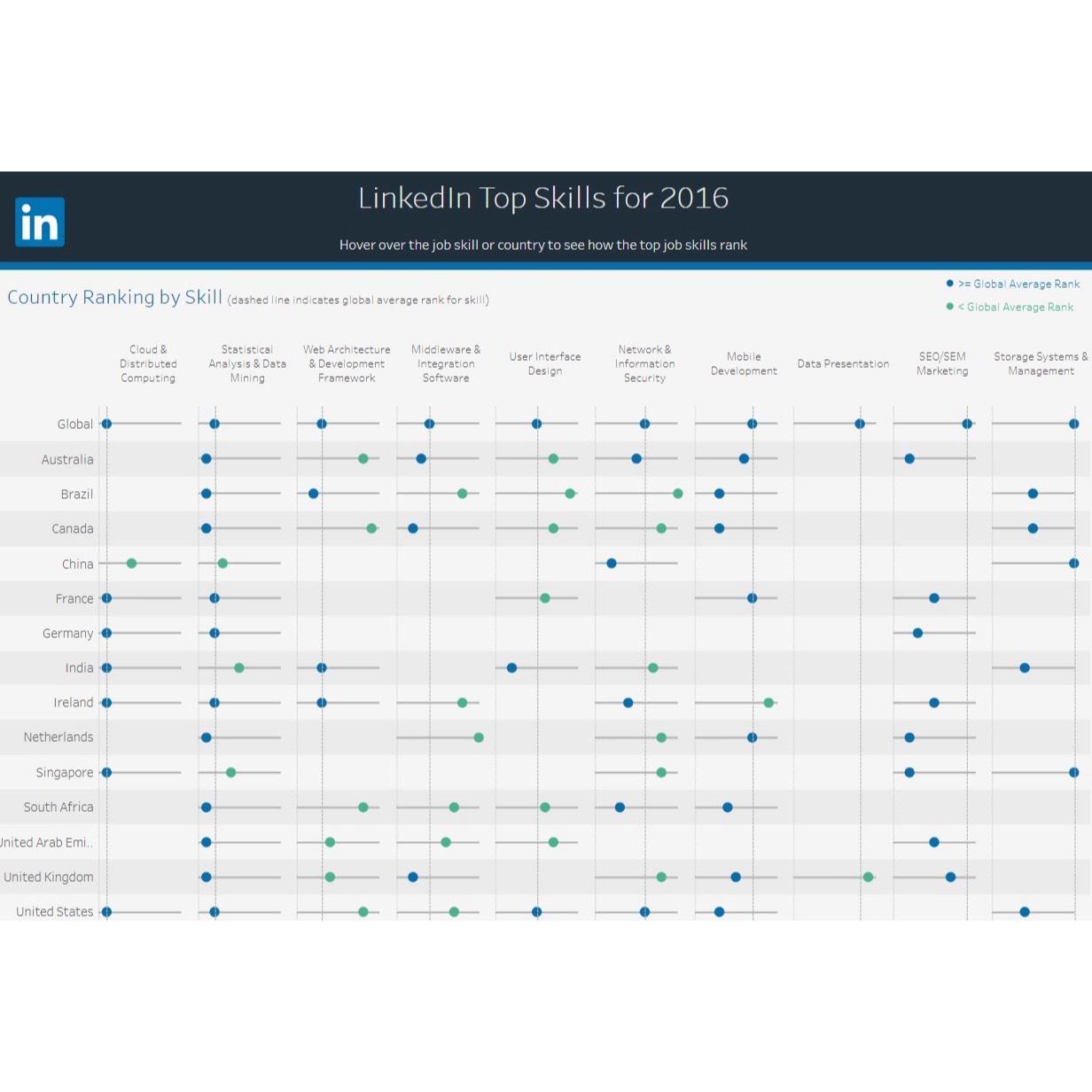Image resolution: width=1092 pixels, height=1092 pixels.
Task: Select the Australia row label
Action: point(67,459)
